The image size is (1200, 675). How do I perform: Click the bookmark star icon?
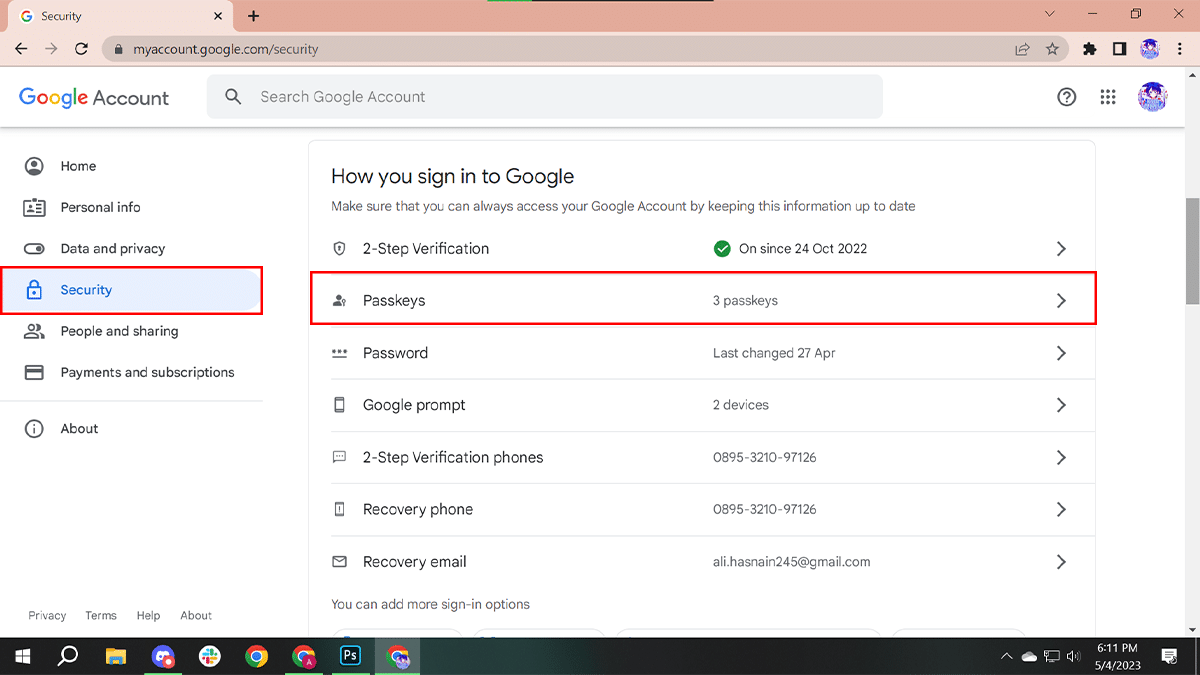click(1052, 48)
